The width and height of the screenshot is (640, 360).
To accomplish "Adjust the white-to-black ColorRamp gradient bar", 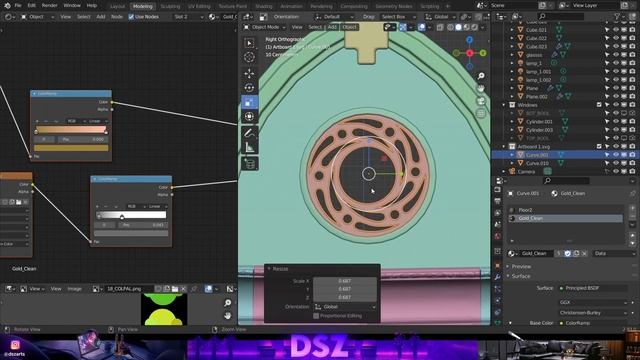I will 131,215.
